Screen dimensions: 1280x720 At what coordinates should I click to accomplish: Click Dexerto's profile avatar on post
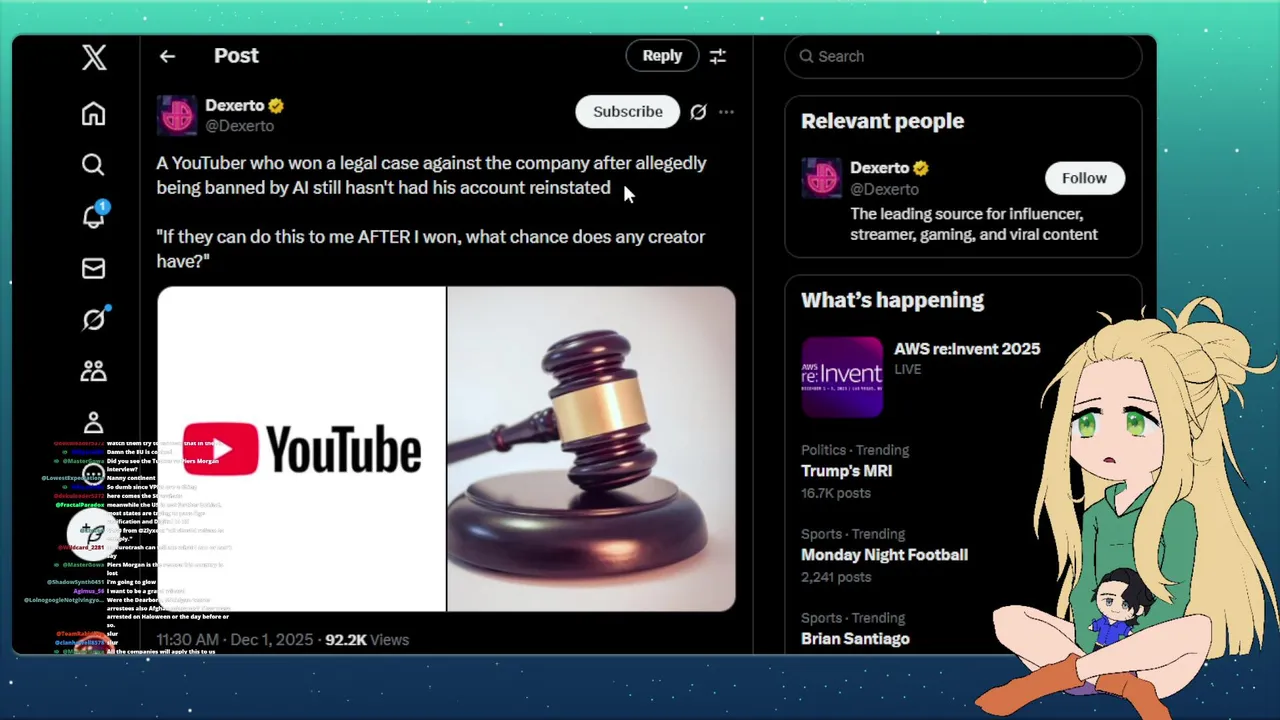click(x=177, y=115)
